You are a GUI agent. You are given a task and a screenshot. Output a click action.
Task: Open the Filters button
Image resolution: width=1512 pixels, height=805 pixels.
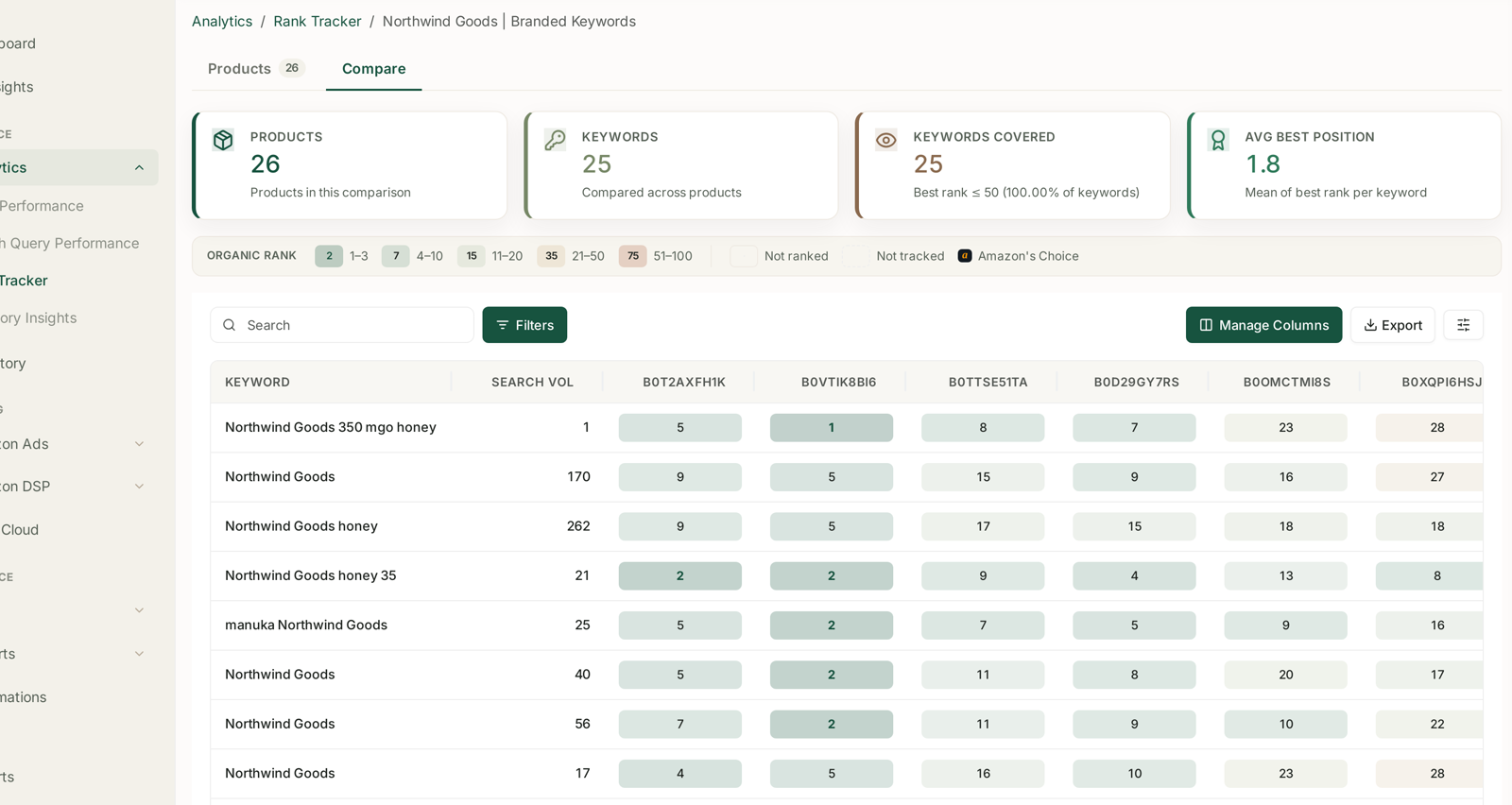click(524, 325)
